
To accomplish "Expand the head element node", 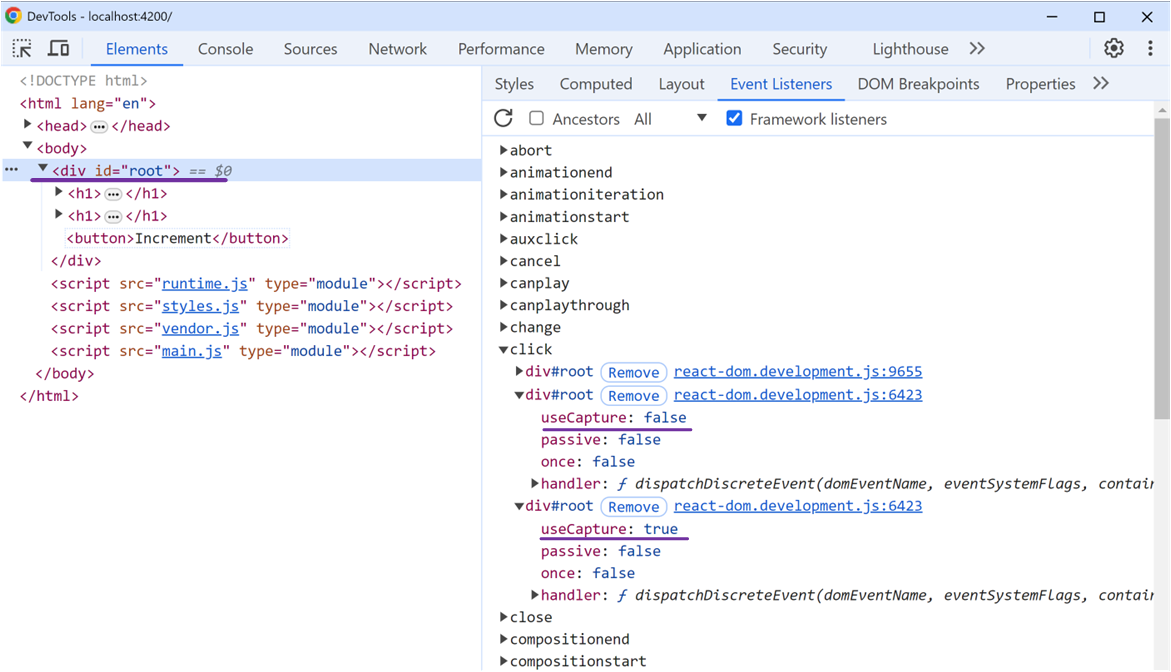I will click(28, 125).
